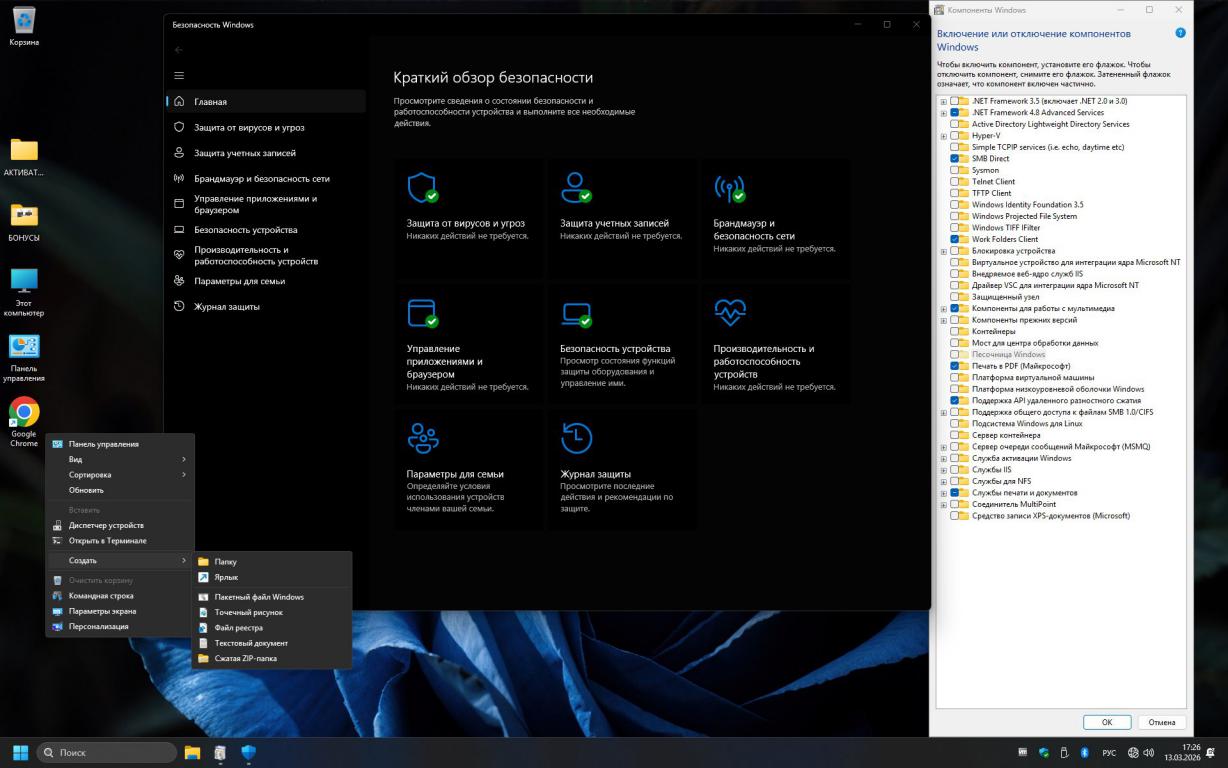Image resolution: width=1228 pixels, height=768 pixels.
Task: Open the family options tile icon
Action: [x=422, y=438]
